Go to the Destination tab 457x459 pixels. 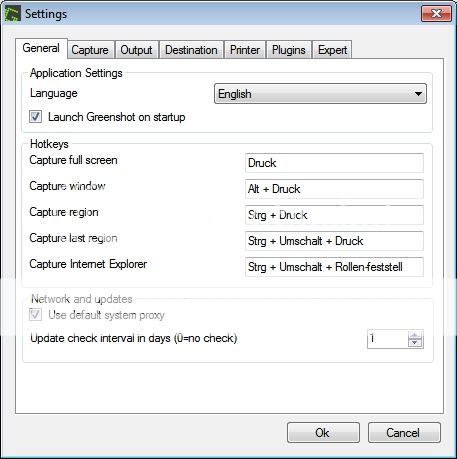click(x=191, y=50)
